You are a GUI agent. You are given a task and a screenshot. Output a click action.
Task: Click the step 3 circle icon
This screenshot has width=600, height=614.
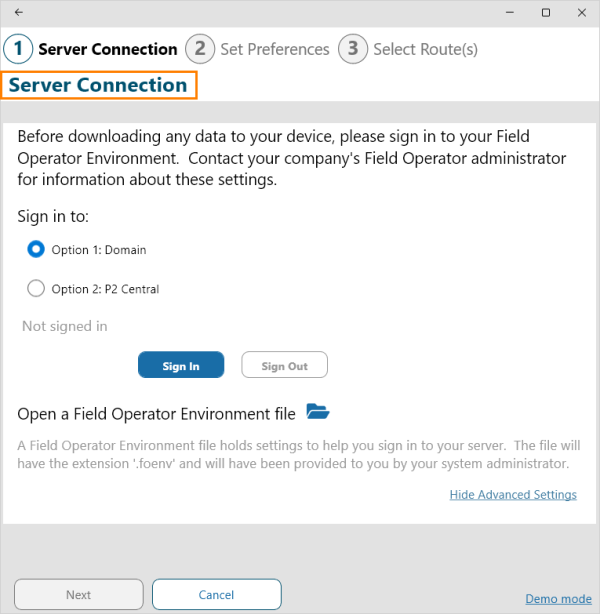point(353,49)
